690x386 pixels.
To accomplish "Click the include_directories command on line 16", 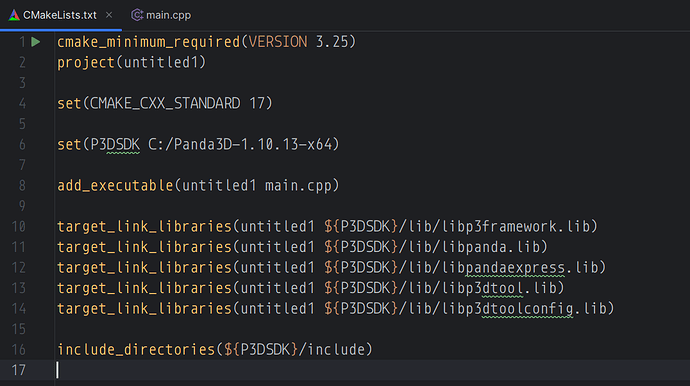I will tap(136, 349).
